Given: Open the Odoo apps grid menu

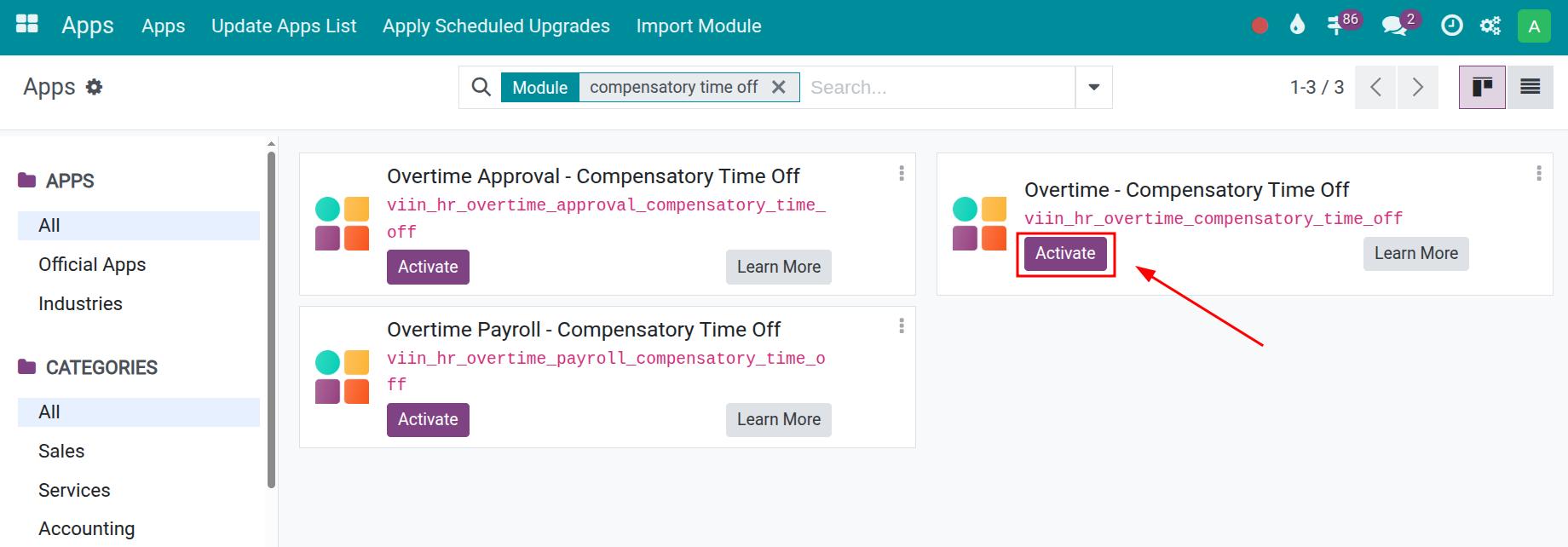Looking at the screenshot, I should pos(26,25).
